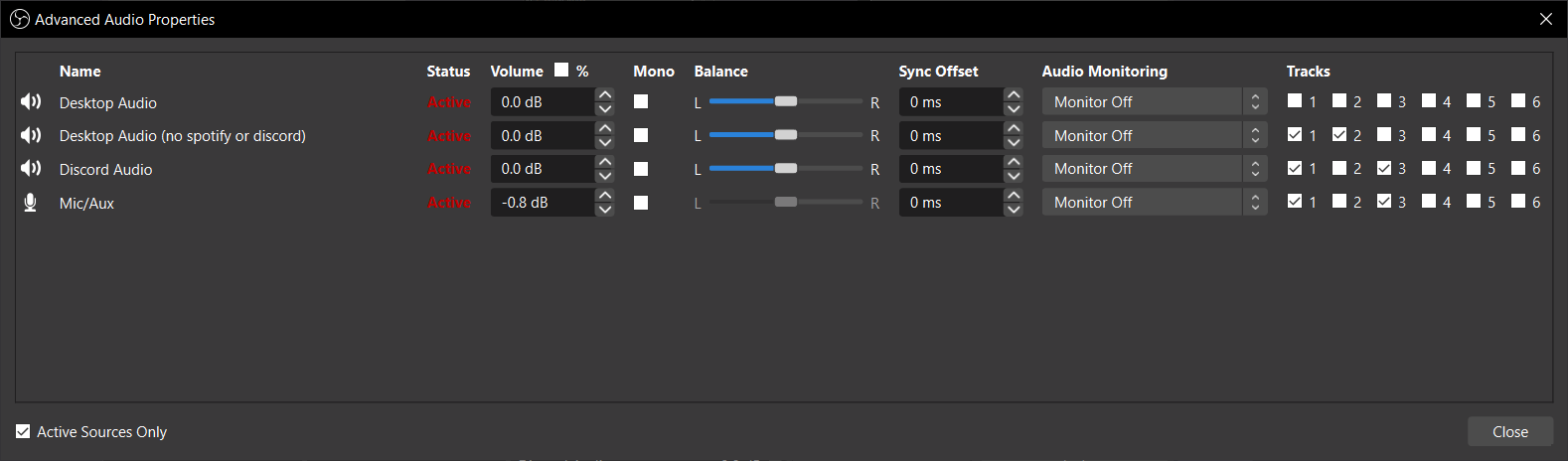Decrease Mic/Aux volume with down arrow
This screenshot has width=1568, height=461.
(604, 210)
